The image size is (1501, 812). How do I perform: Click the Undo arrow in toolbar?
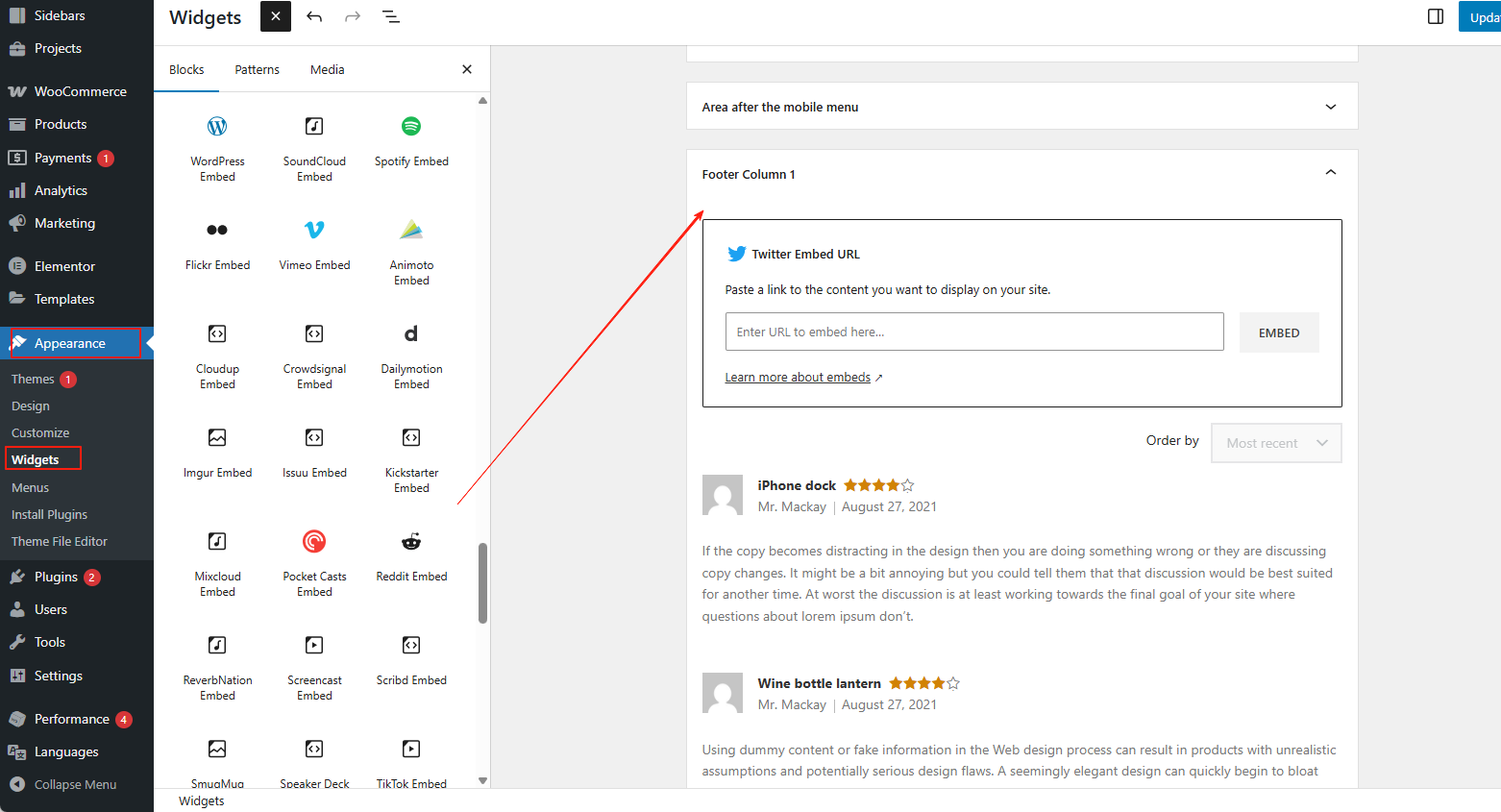(x=314, y=17)
